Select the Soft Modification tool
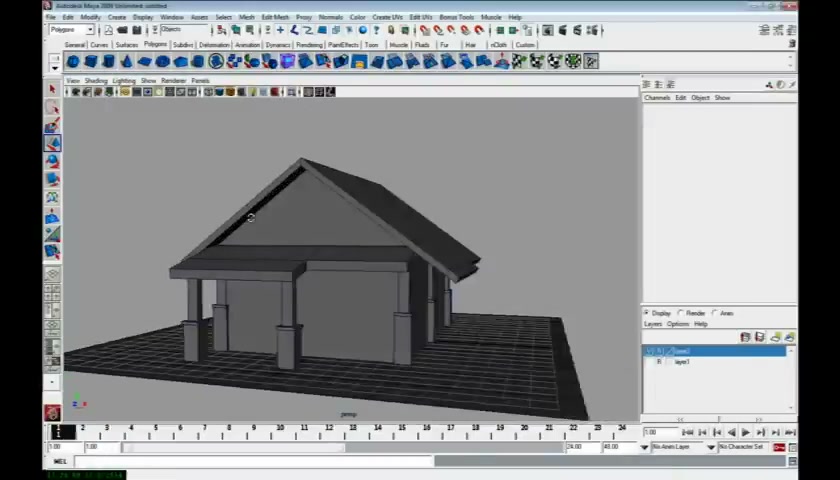Image resolution: width=840 pixels, height=480 pixels. (52, 216)
